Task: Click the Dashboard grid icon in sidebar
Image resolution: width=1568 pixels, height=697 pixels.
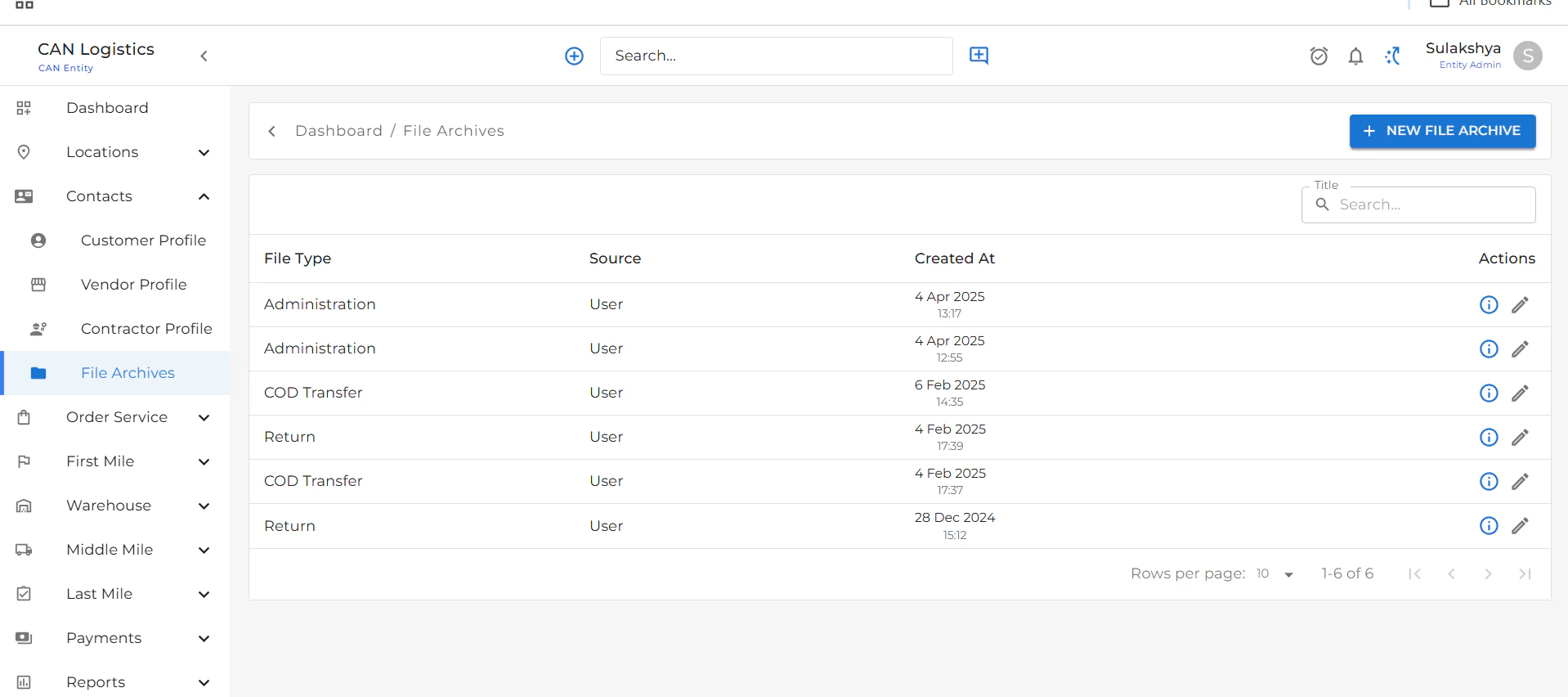Action: pyautogui.click(x=24, y=108)
